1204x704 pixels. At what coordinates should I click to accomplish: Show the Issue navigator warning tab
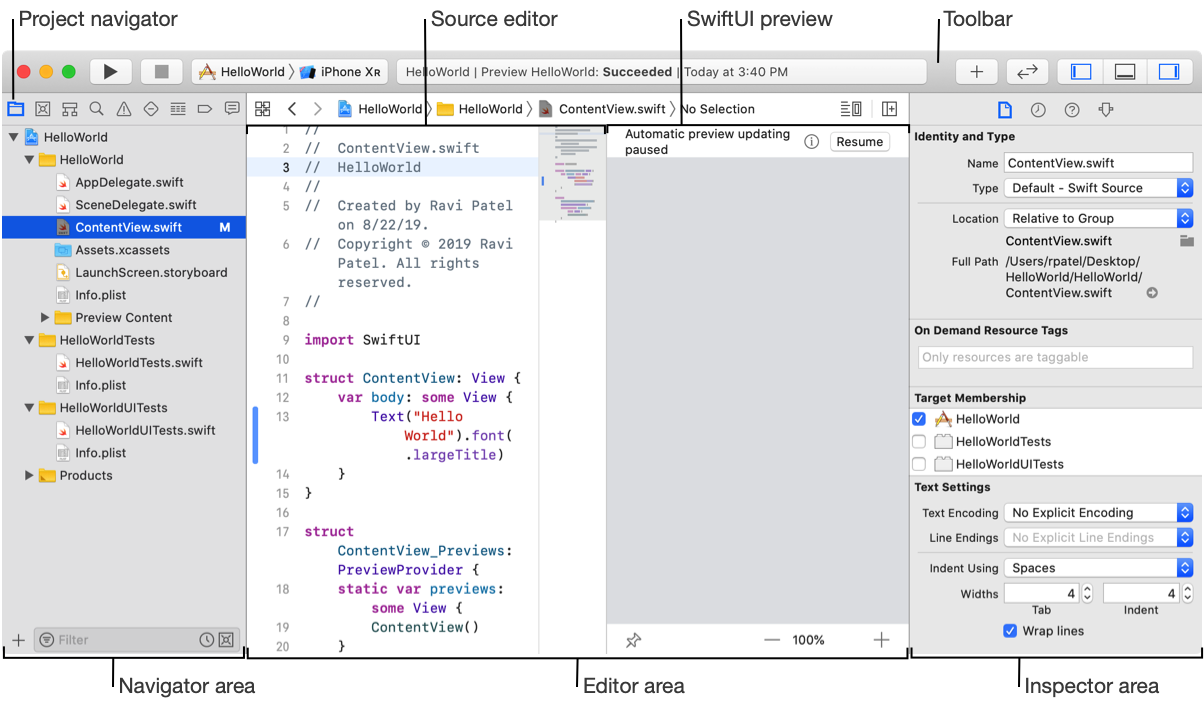(123, 109)
